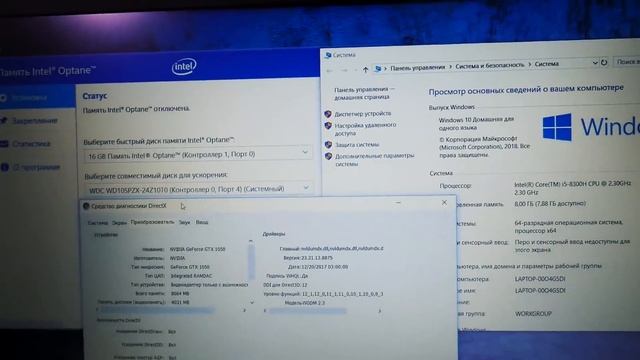
Task: Click the System window title bar icon
Action: (x=327, y=55)
